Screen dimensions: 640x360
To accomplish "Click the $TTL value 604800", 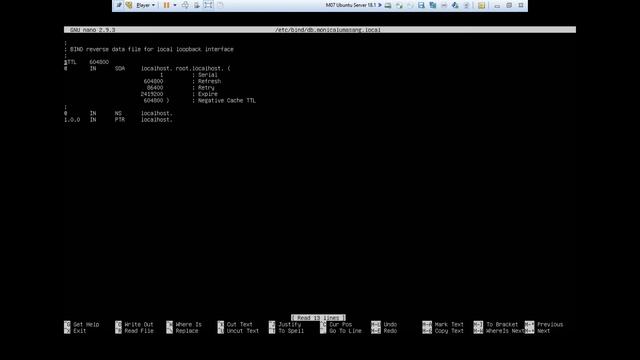I will point(99,62).
